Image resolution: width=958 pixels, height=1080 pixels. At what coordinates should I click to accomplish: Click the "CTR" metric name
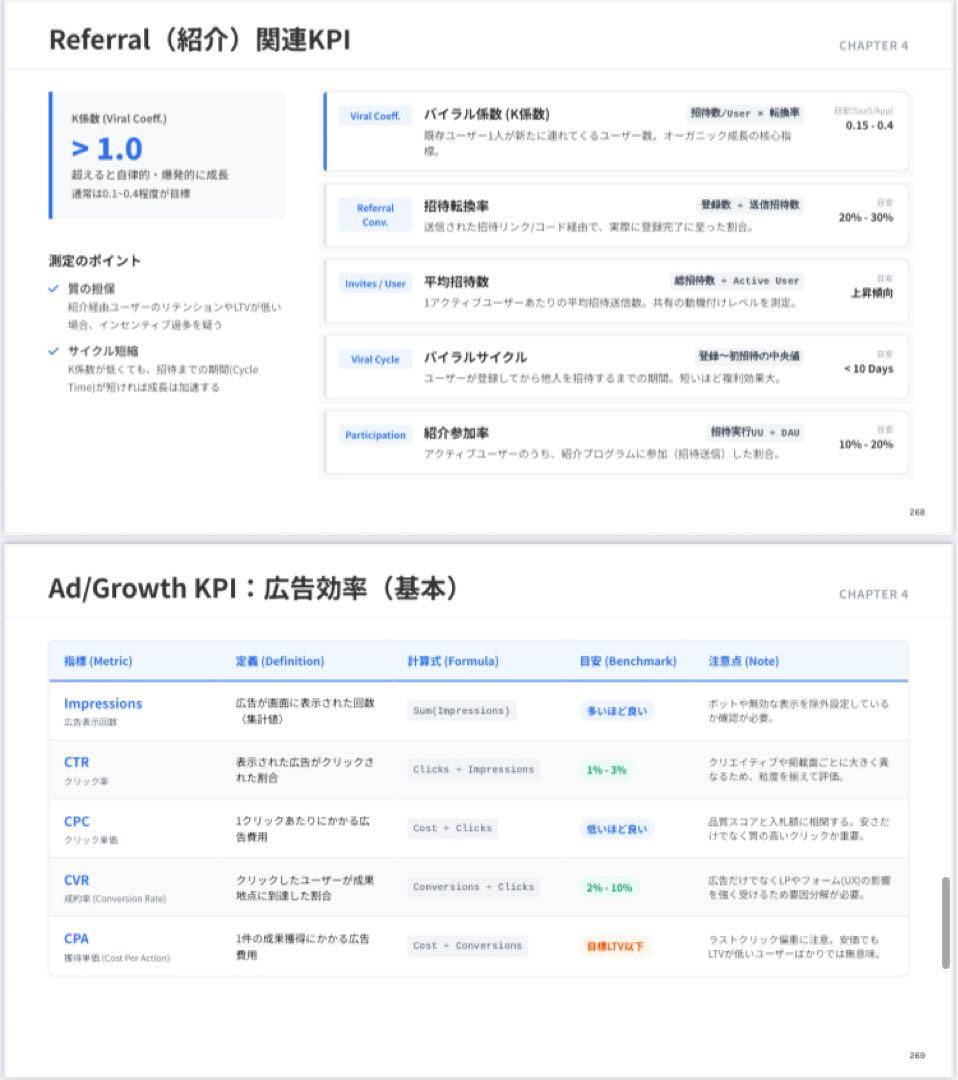(x=76, y=762)
